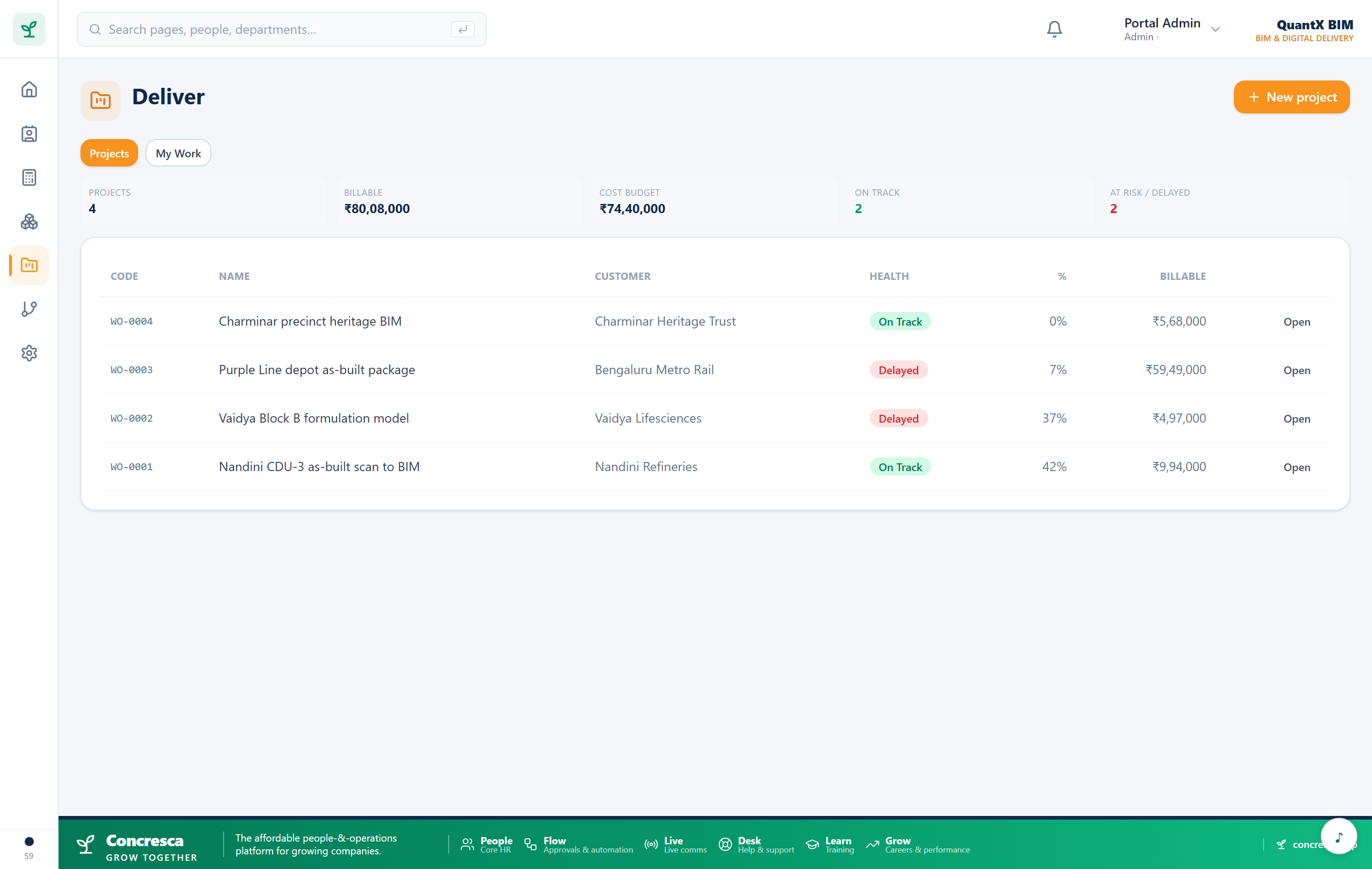Open the Purple Line depot as-built package
The image size is (1372, 869).
[1297, 370]
